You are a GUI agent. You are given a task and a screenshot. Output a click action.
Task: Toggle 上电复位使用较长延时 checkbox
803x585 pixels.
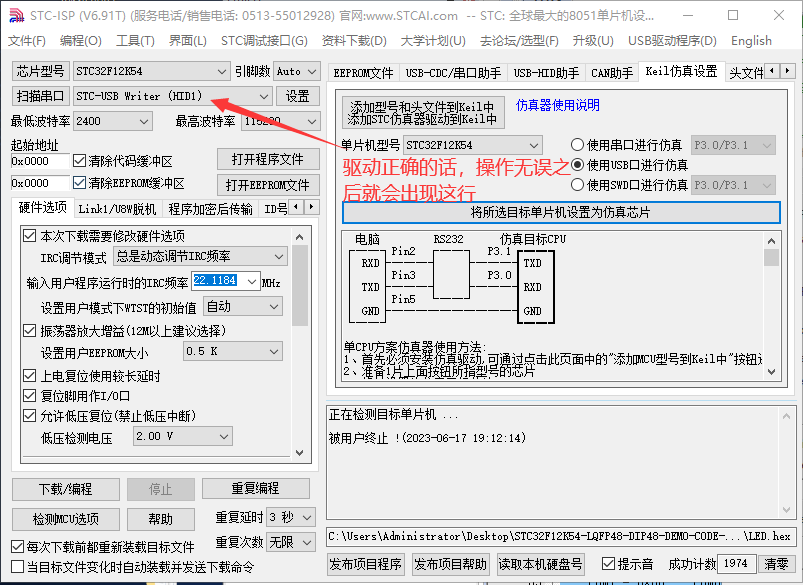[x=30, y=376]
